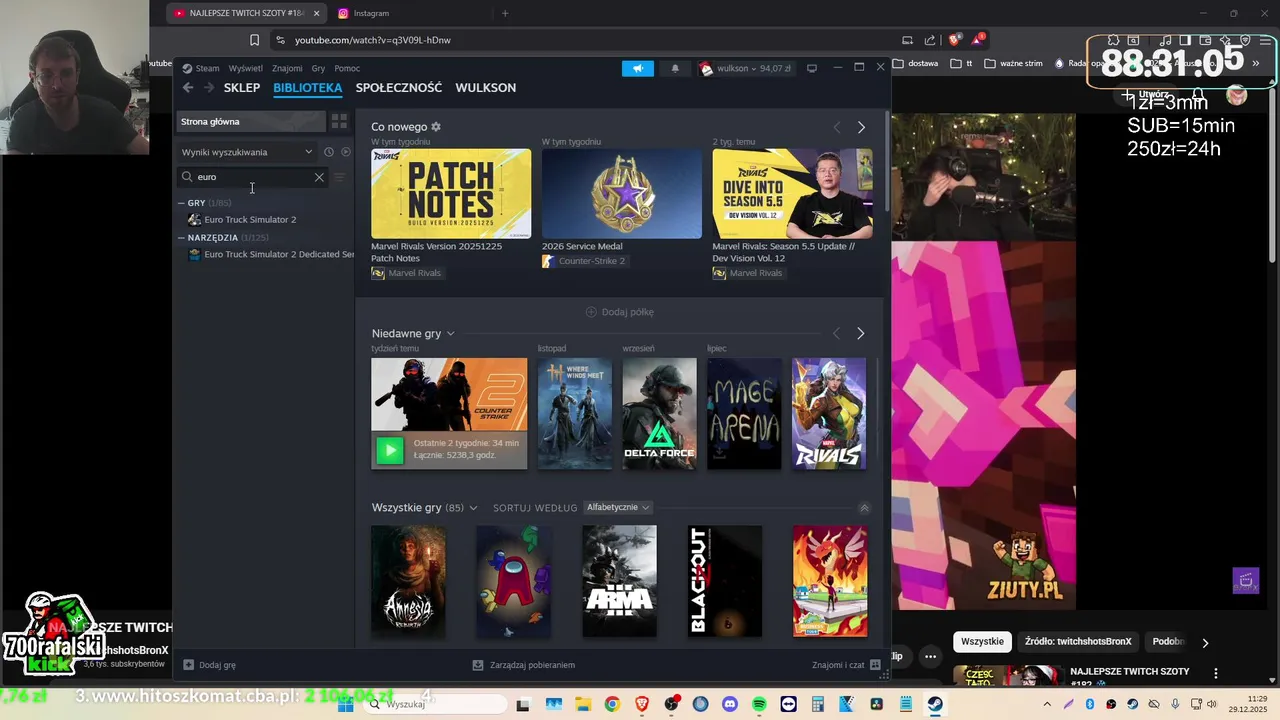Select Euro Truck Simulator 2 Dedicated Server
This screenshot has height=720, width=1280.
[271, 255]
